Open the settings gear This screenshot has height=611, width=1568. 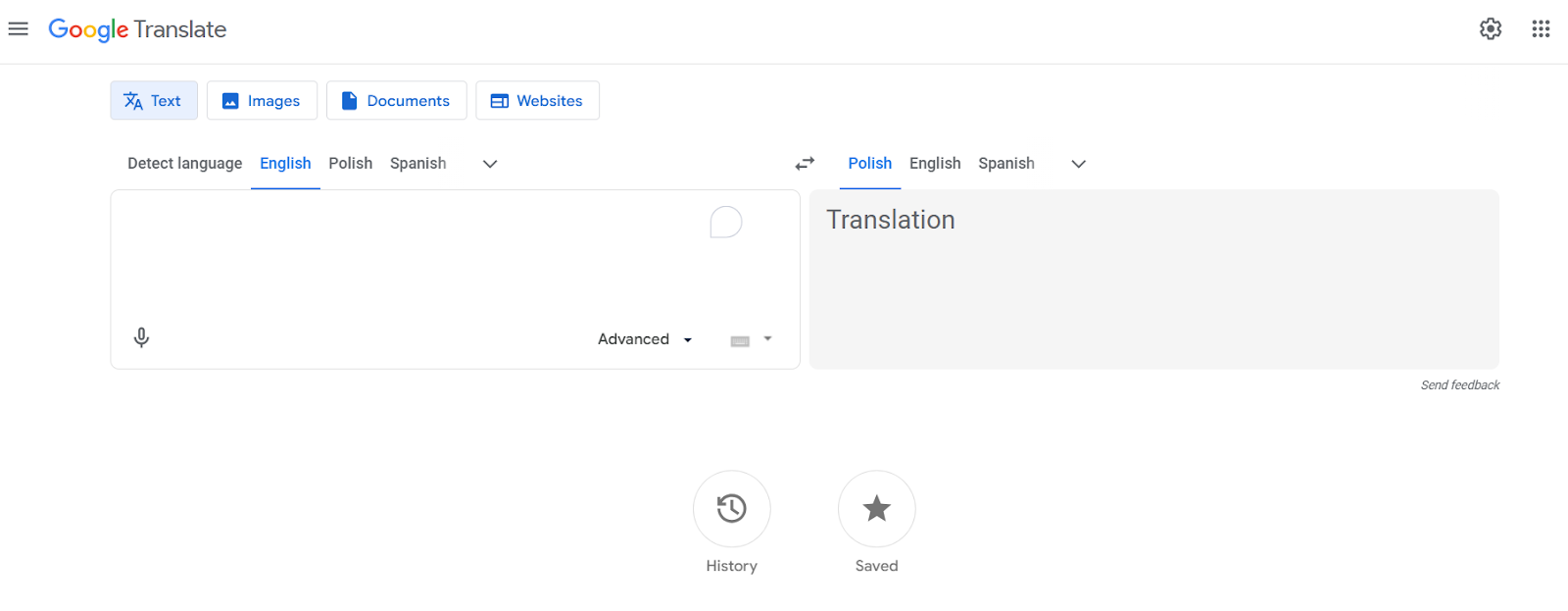point(1491,29)
